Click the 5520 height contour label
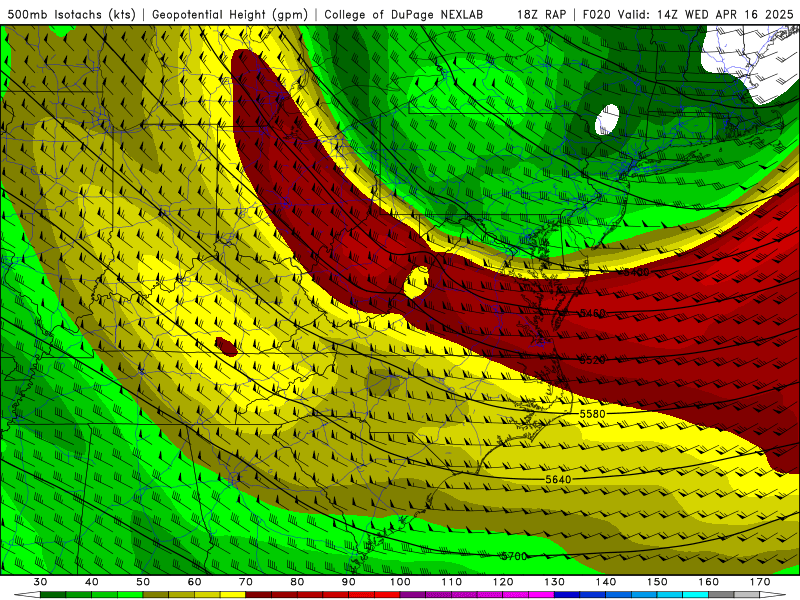This screenshot has height=600, width=800. tap(593, 360)
